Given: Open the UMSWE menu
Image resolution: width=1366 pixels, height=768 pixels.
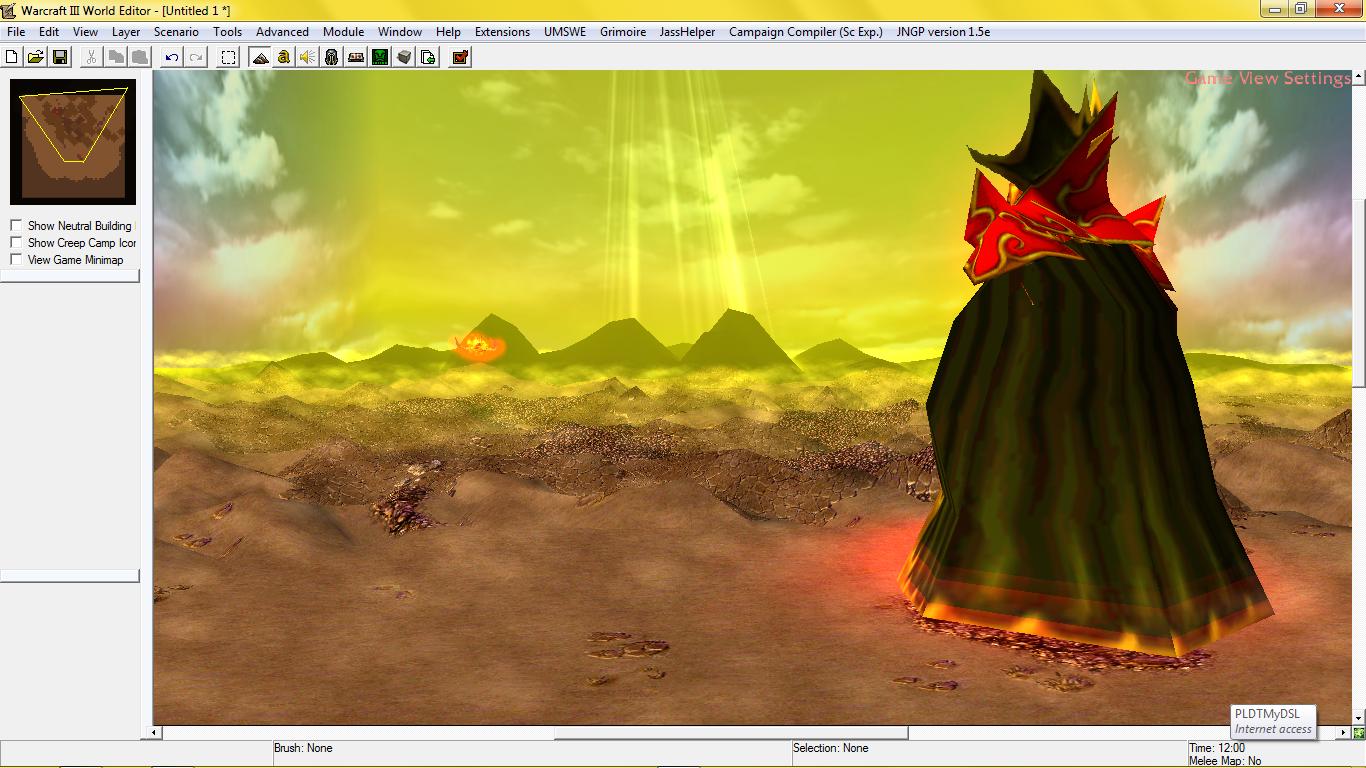Looking at the screenshot, I should pyautogui.click(x=565, y=32).
